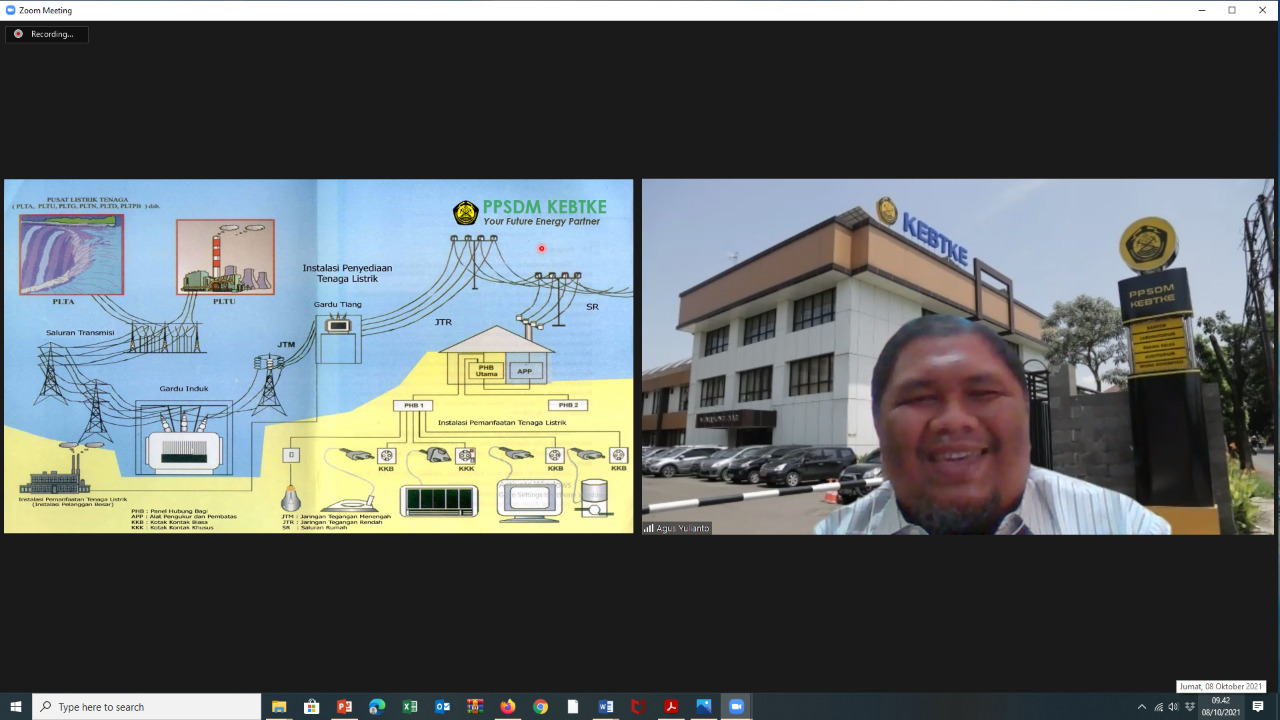
Task: Open Microsoft Store from the taskbar
Action: 312,706
